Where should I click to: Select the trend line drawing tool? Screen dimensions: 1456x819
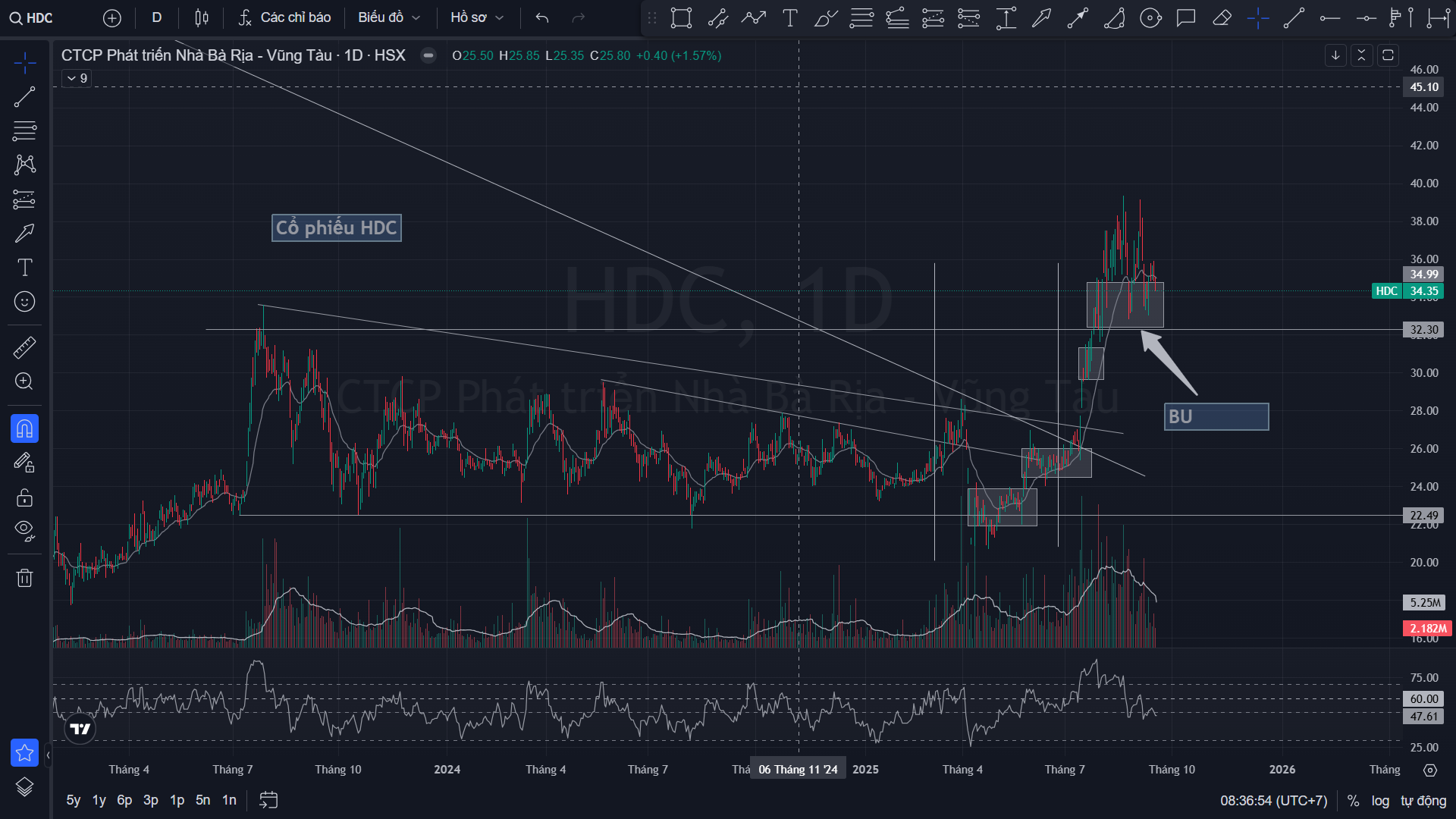pyautogui.click(x=24, y=97)
